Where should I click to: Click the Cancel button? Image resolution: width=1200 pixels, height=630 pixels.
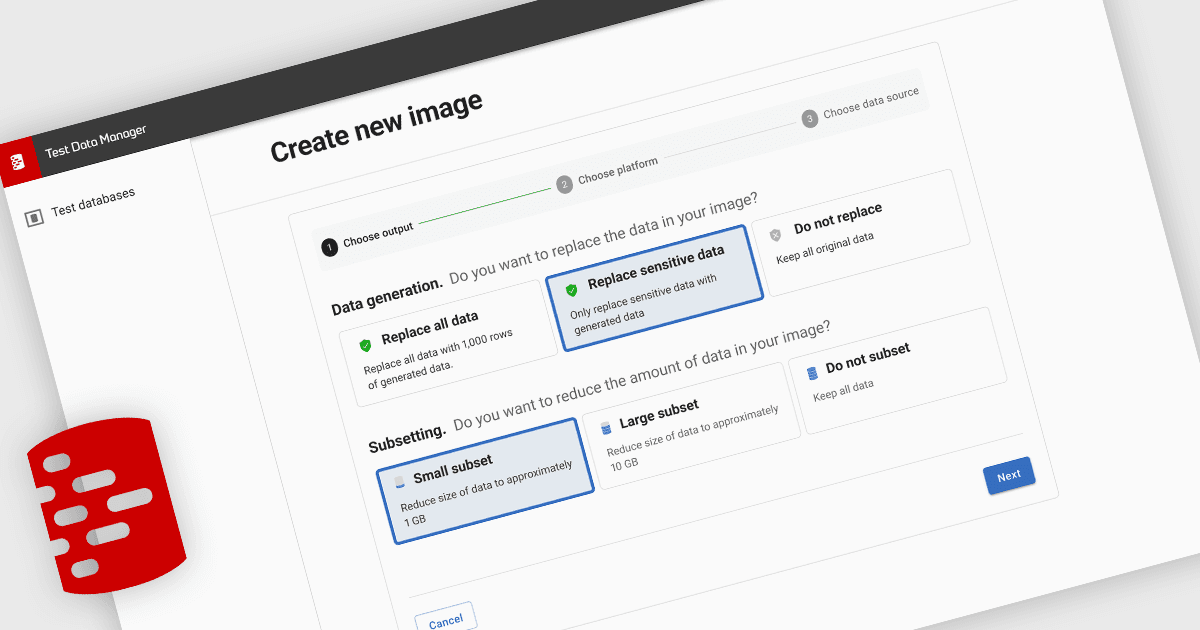(445, 621)
